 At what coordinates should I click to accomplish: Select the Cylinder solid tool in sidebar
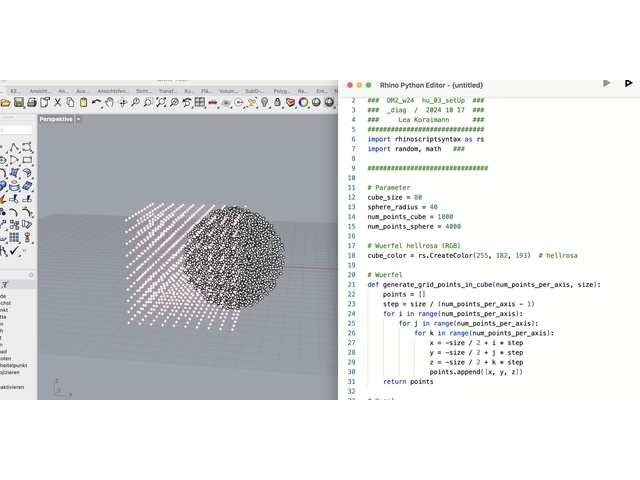[x=14, y=186]
